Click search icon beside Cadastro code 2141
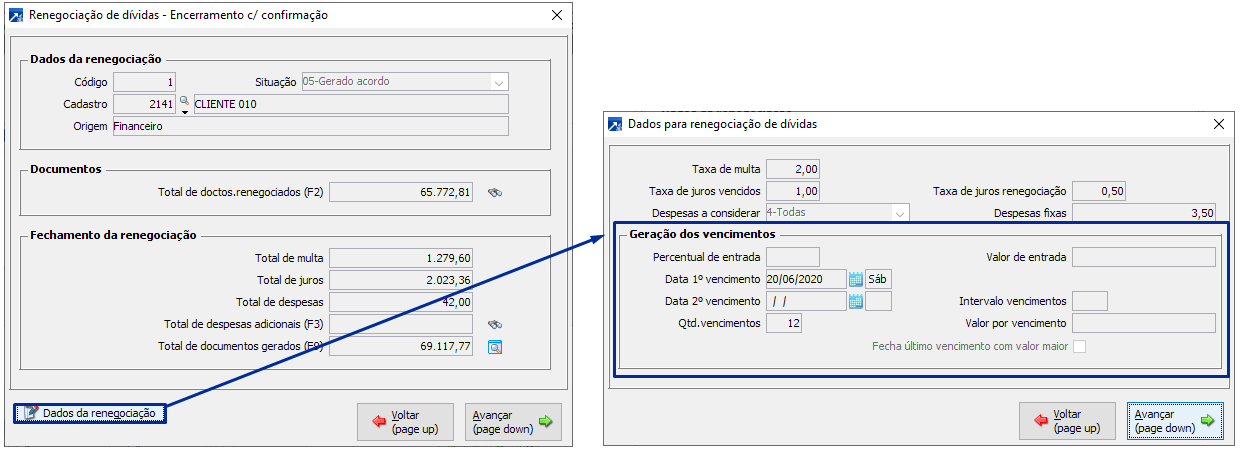 (x=184, y=104)
